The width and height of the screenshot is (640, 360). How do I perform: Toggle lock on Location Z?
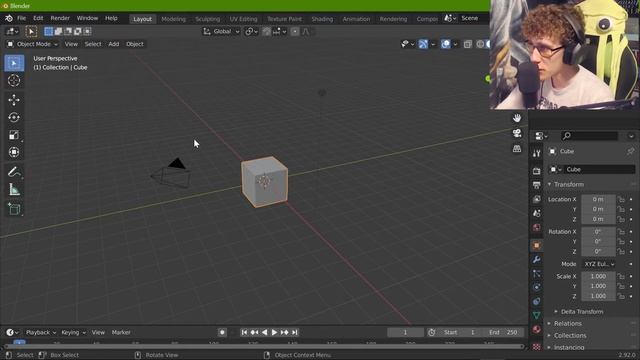coord(621,219)
